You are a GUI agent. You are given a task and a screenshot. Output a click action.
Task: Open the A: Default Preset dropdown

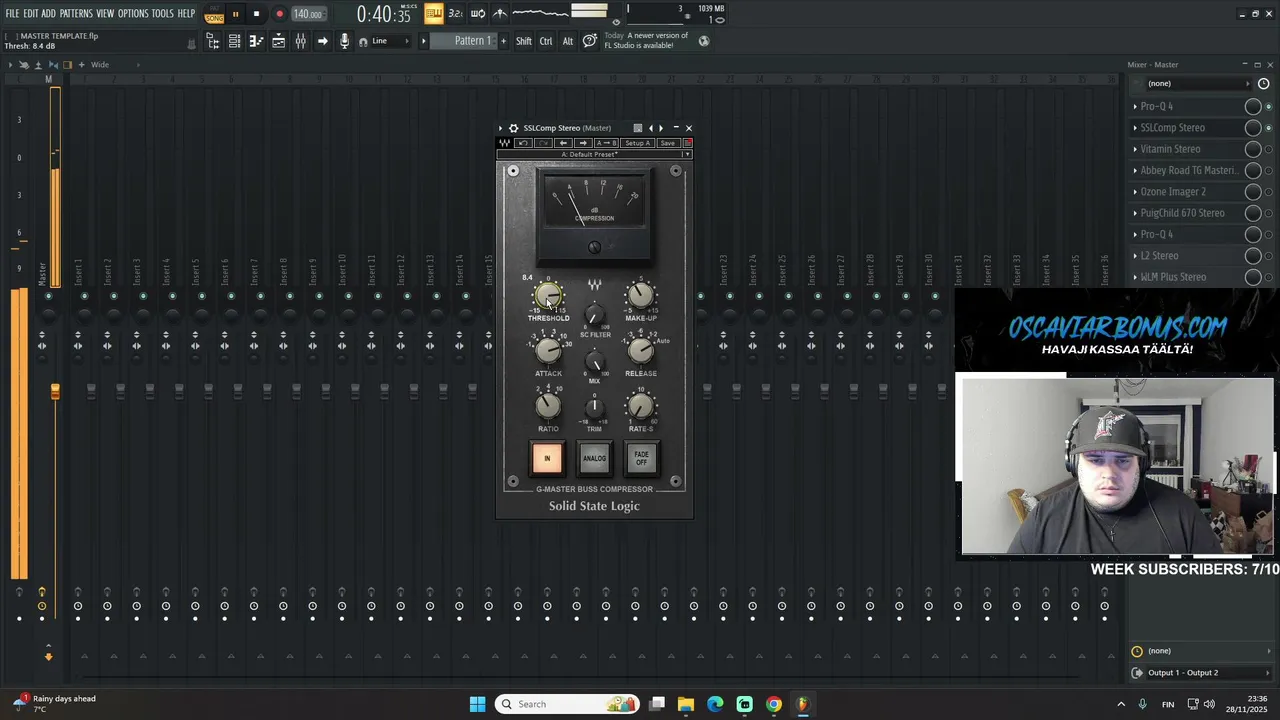(x=594, y=154)
